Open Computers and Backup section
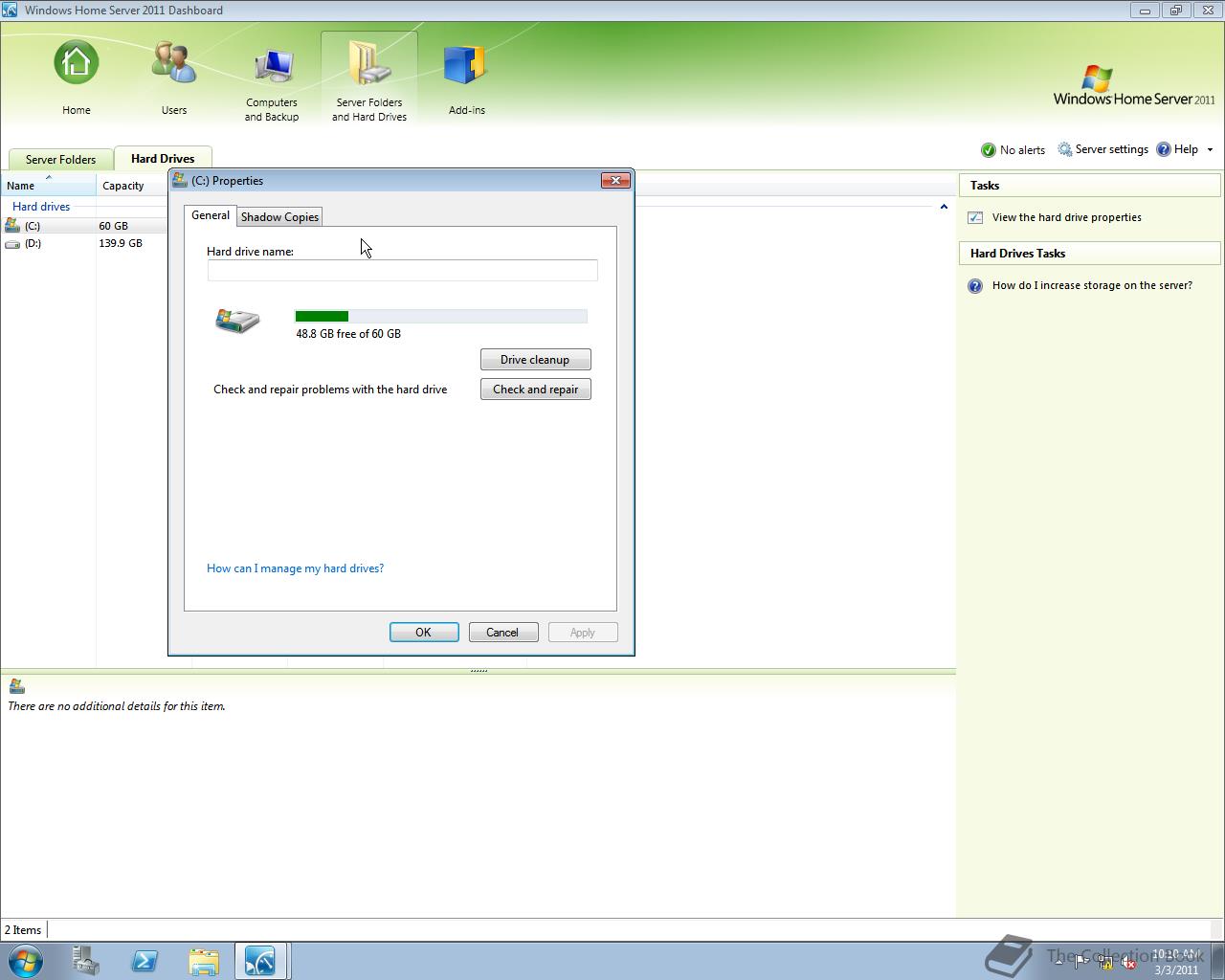Screen dimensions: 1225x980 pyautogui.click(x=272, y=82)
